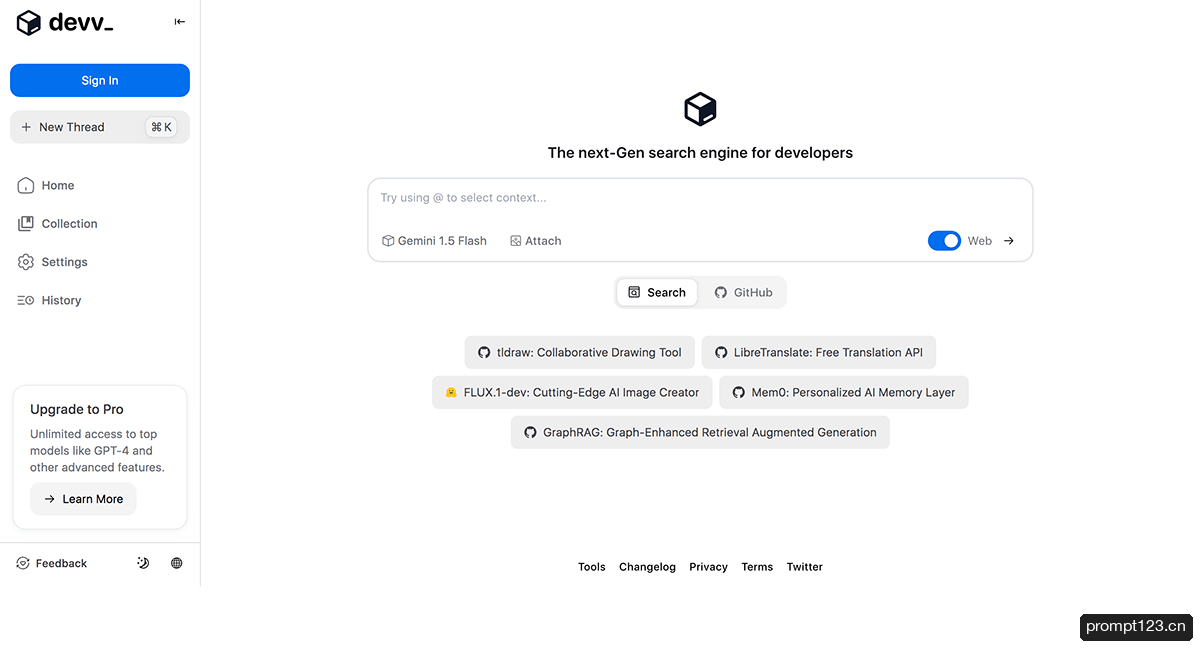Image resolution: width=1200 pixels, height=648 pixels.
Task: Click the next-Gen search engine tagline
Action: point(700,153)
